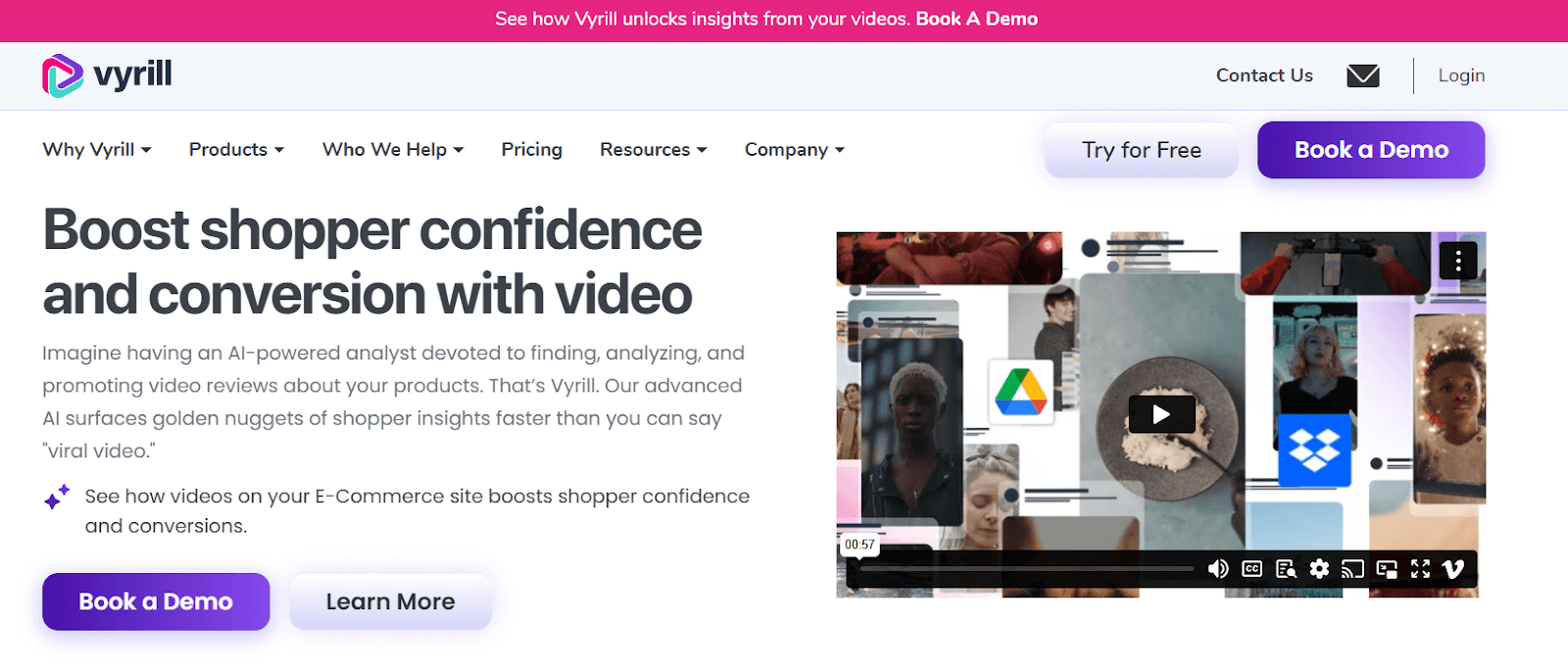Viewport: 1568px width, 672px height.
Task: Click the video progress bar
Action: (1027, 569)
